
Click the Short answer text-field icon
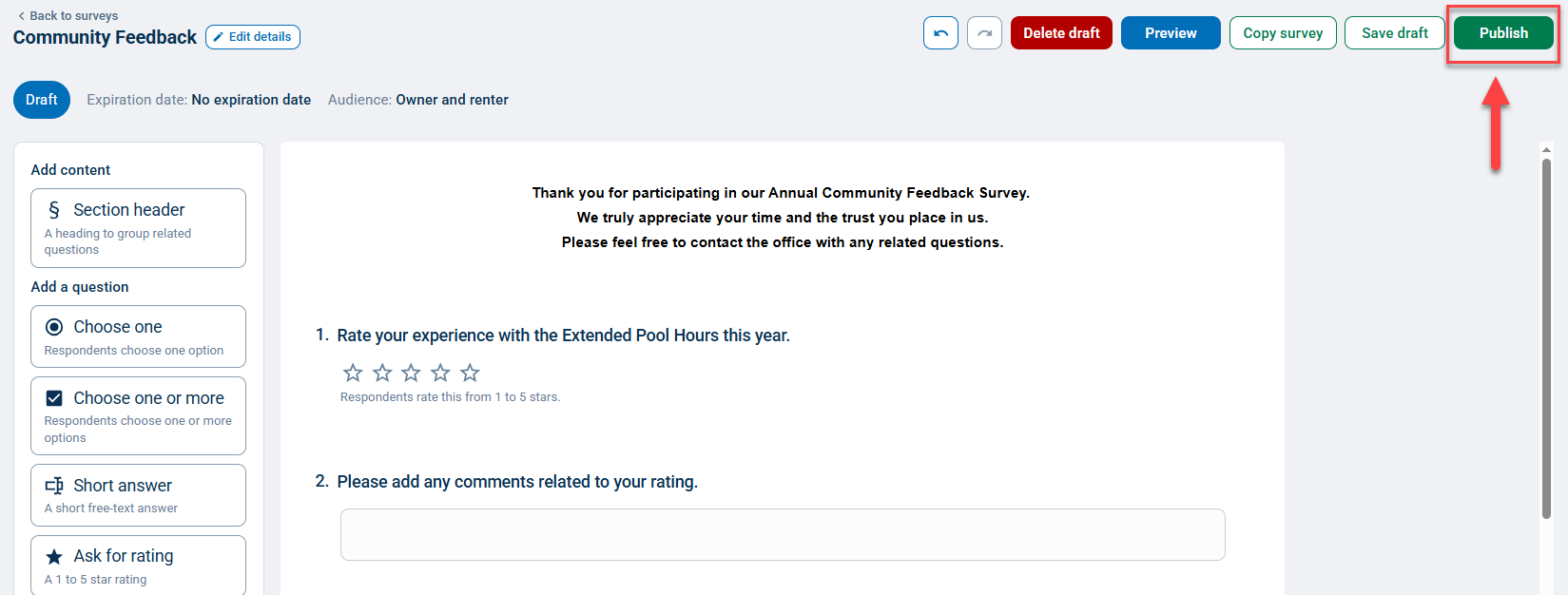[x=54, y=486]
